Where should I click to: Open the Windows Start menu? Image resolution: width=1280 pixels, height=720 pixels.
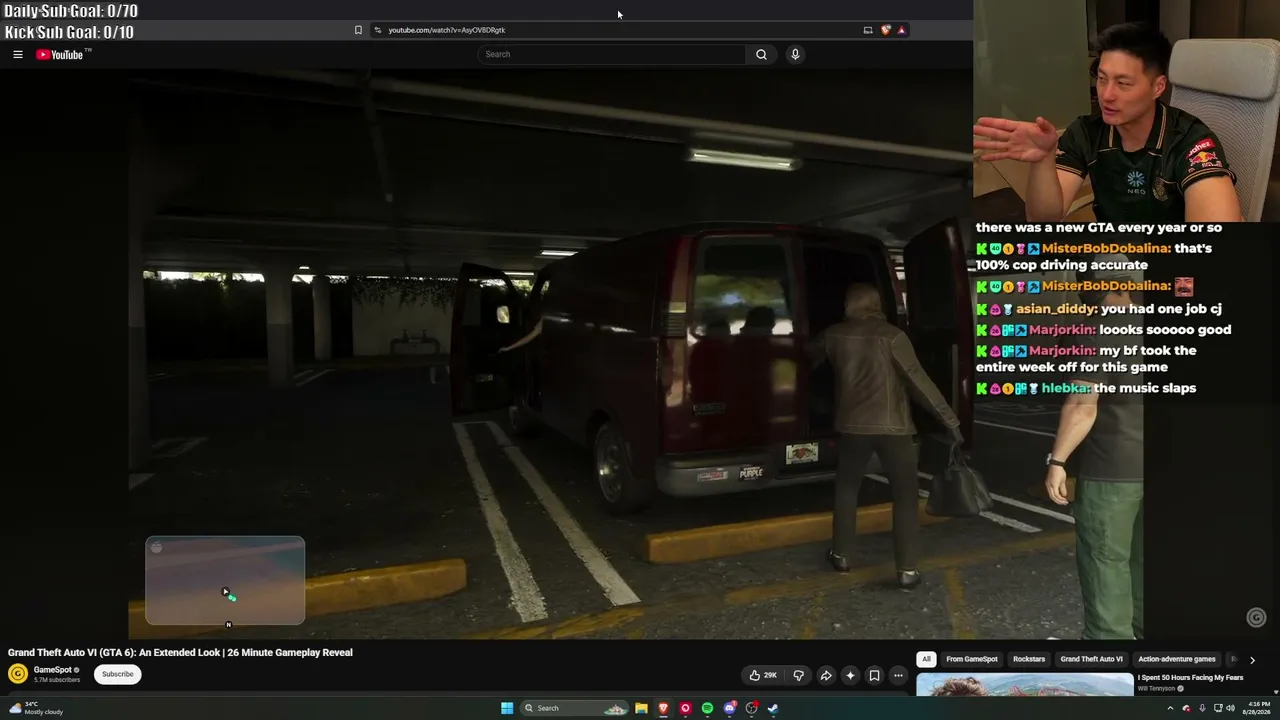pyautogui.click(x=507, y=708)
